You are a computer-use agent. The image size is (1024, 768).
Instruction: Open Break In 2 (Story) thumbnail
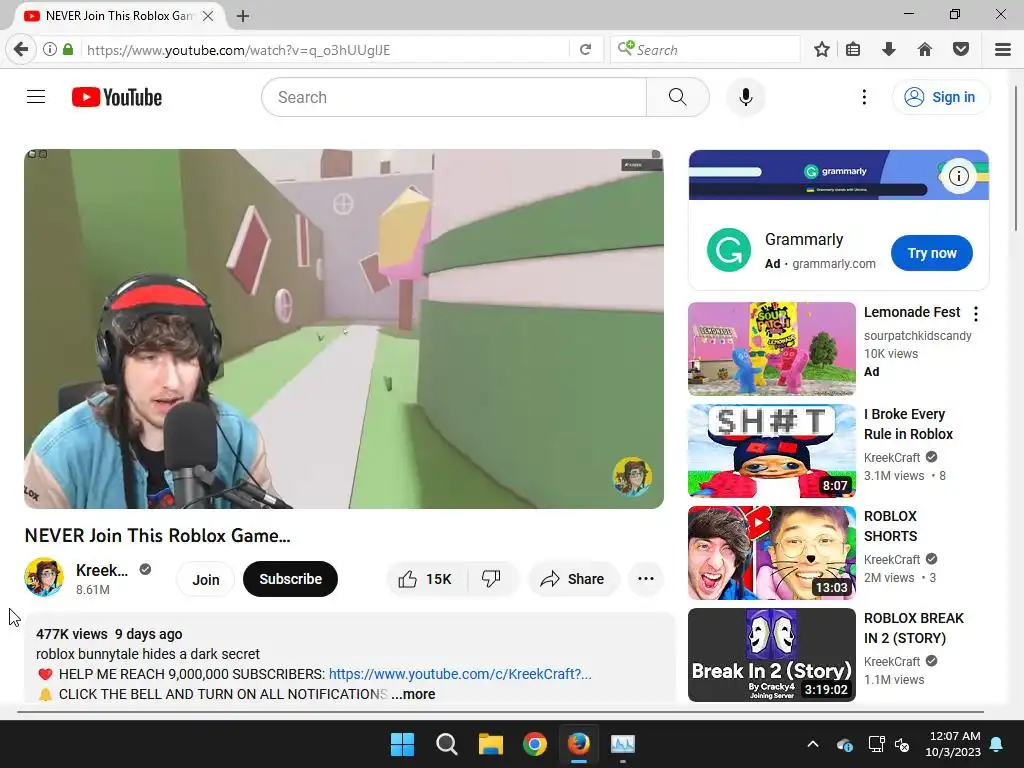click(x=772, y=654)
